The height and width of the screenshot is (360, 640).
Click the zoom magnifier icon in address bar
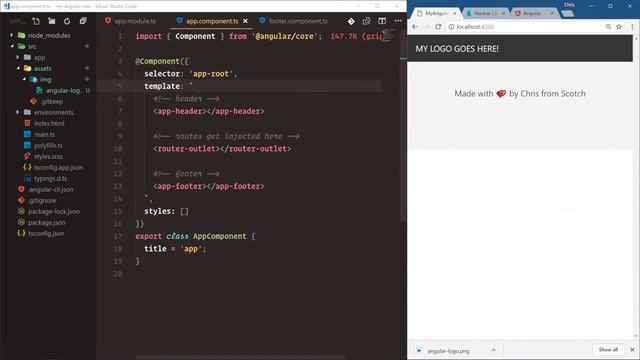click(608, 27)
